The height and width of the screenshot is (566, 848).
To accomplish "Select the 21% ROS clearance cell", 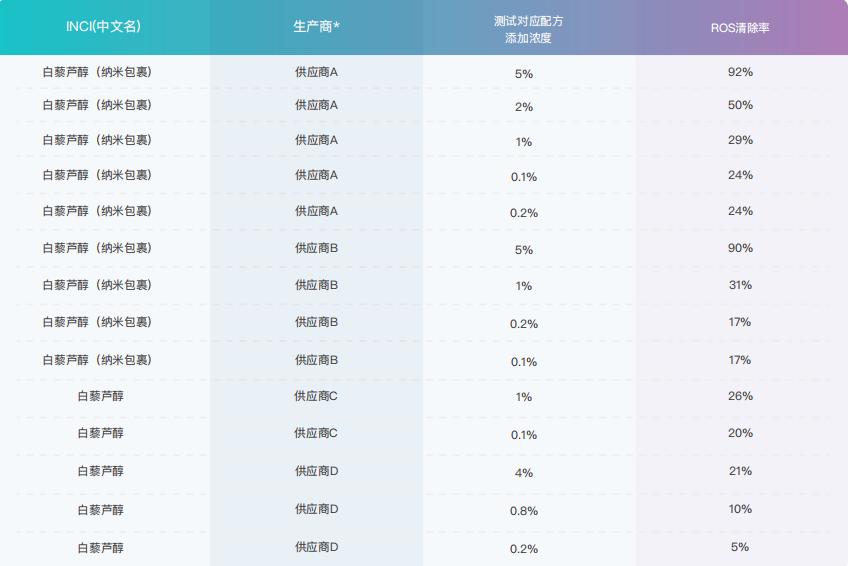I will (740, 471).
